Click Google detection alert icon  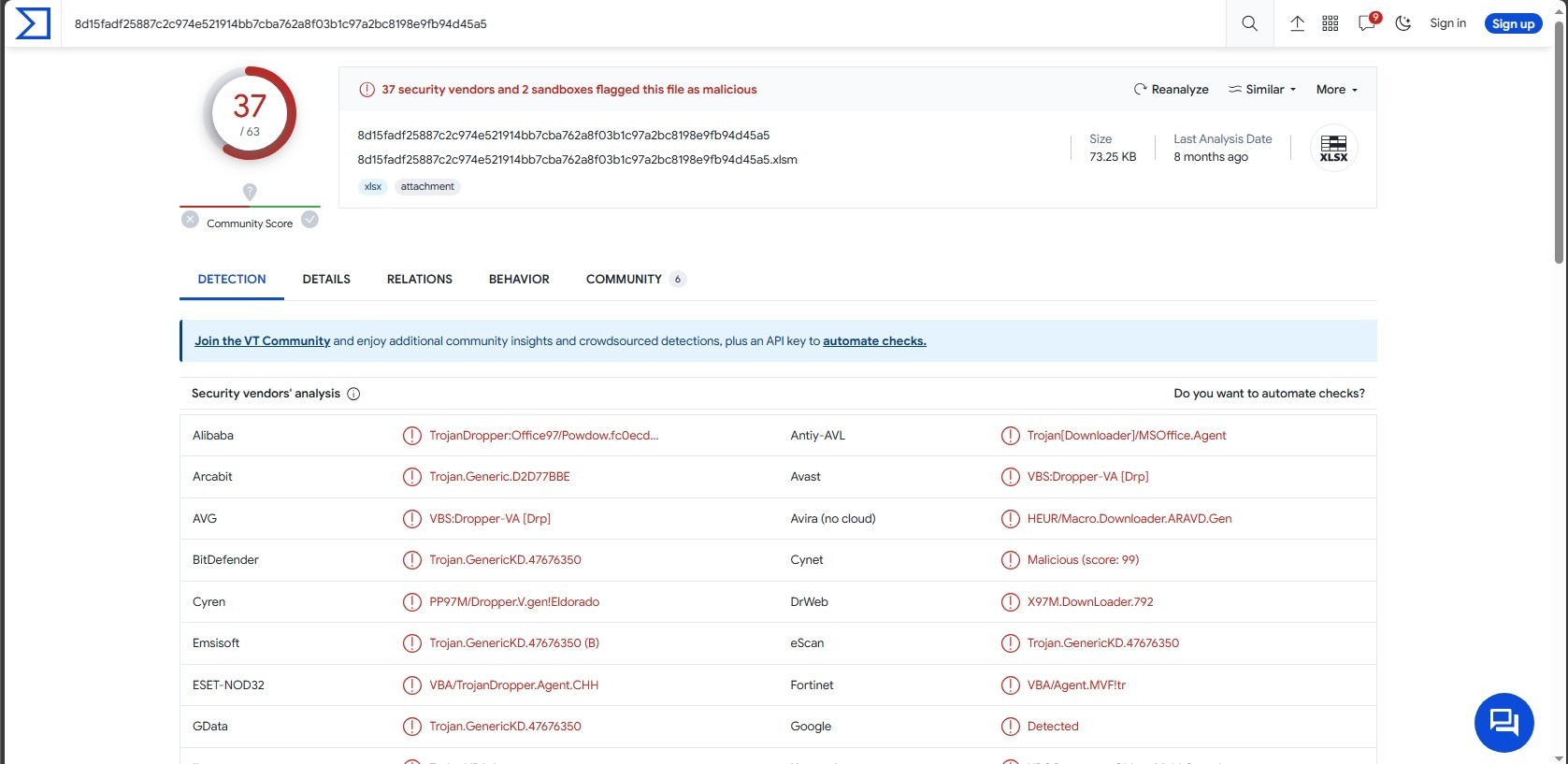coord(1011,727)
